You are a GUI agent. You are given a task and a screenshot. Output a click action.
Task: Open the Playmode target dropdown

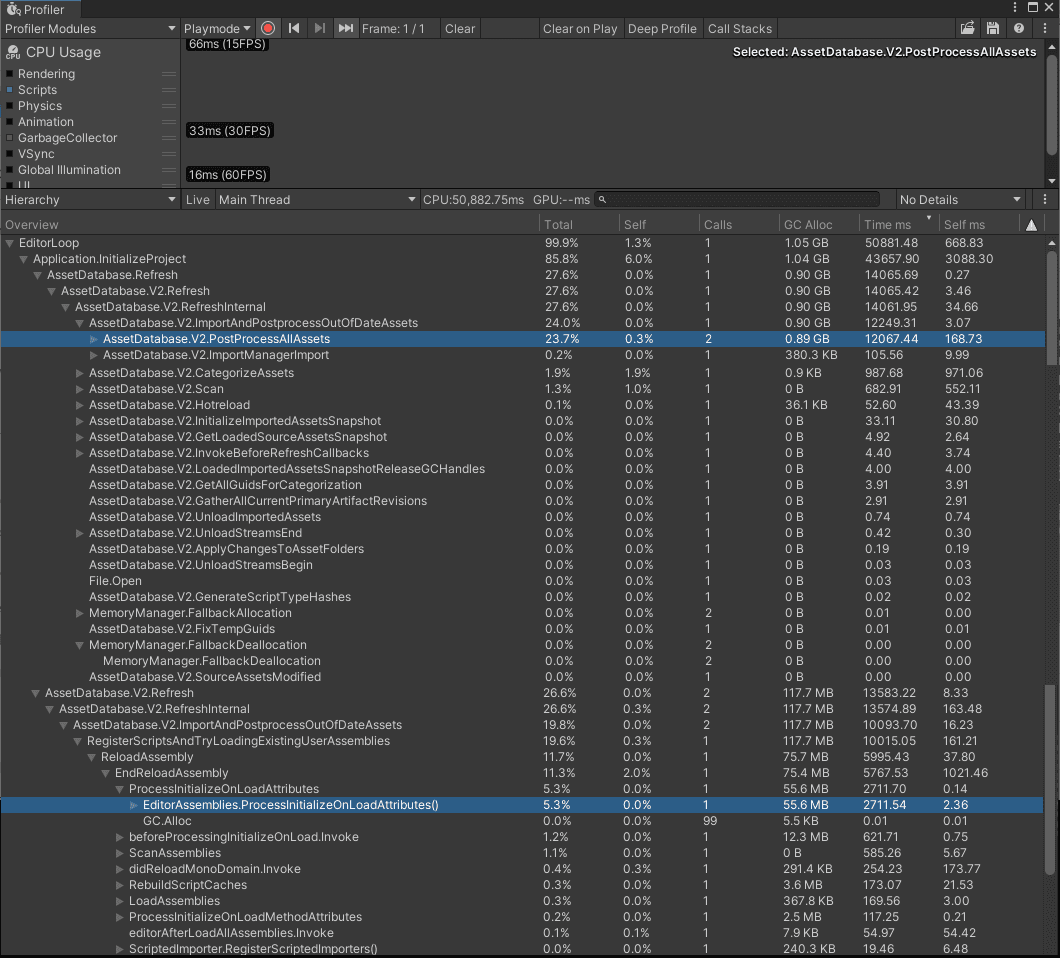(217, 28)
